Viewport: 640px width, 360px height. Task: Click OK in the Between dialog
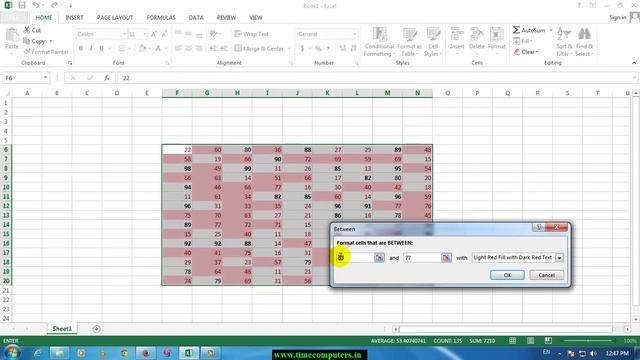(x=507, y=275)
